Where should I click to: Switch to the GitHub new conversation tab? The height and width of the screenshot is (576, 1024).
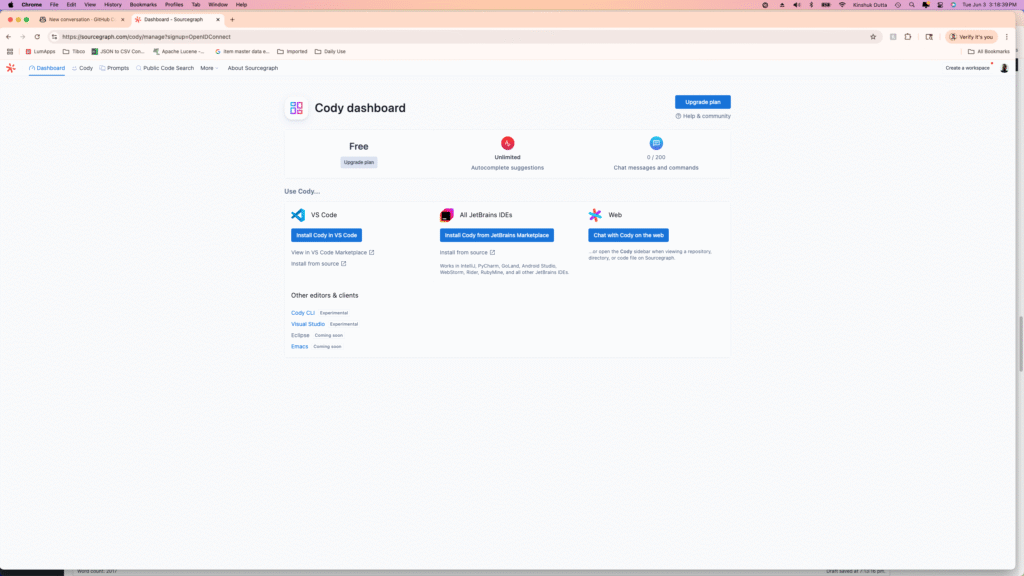[81, 20]
